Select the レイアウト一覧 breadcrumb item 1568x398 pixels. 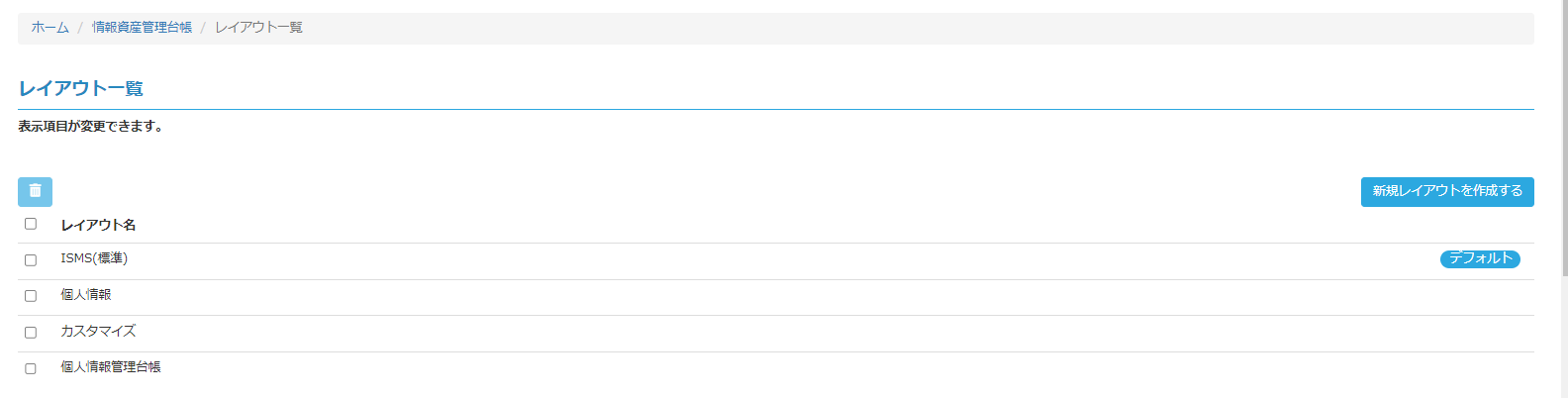pos(258,28)
